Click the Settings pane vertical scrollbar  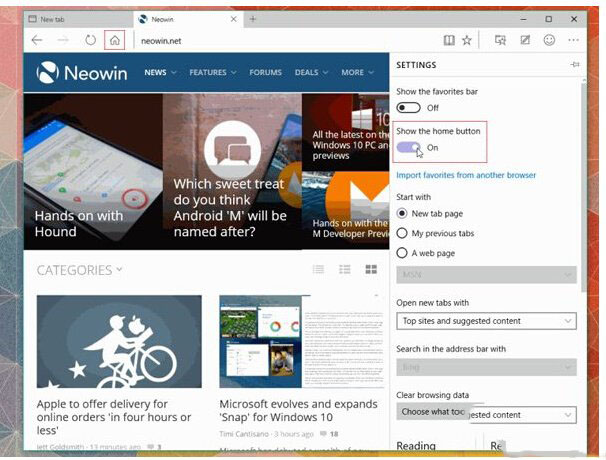(x=584, y=186)
